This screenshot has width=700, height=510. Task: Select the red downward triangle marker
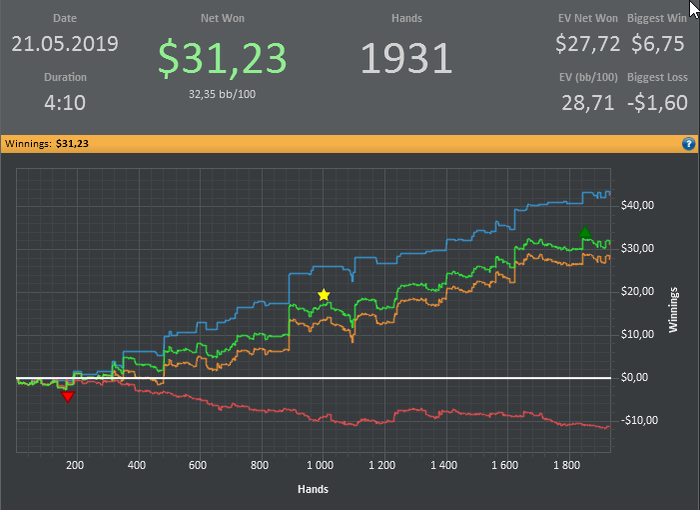tap(68, 397)
